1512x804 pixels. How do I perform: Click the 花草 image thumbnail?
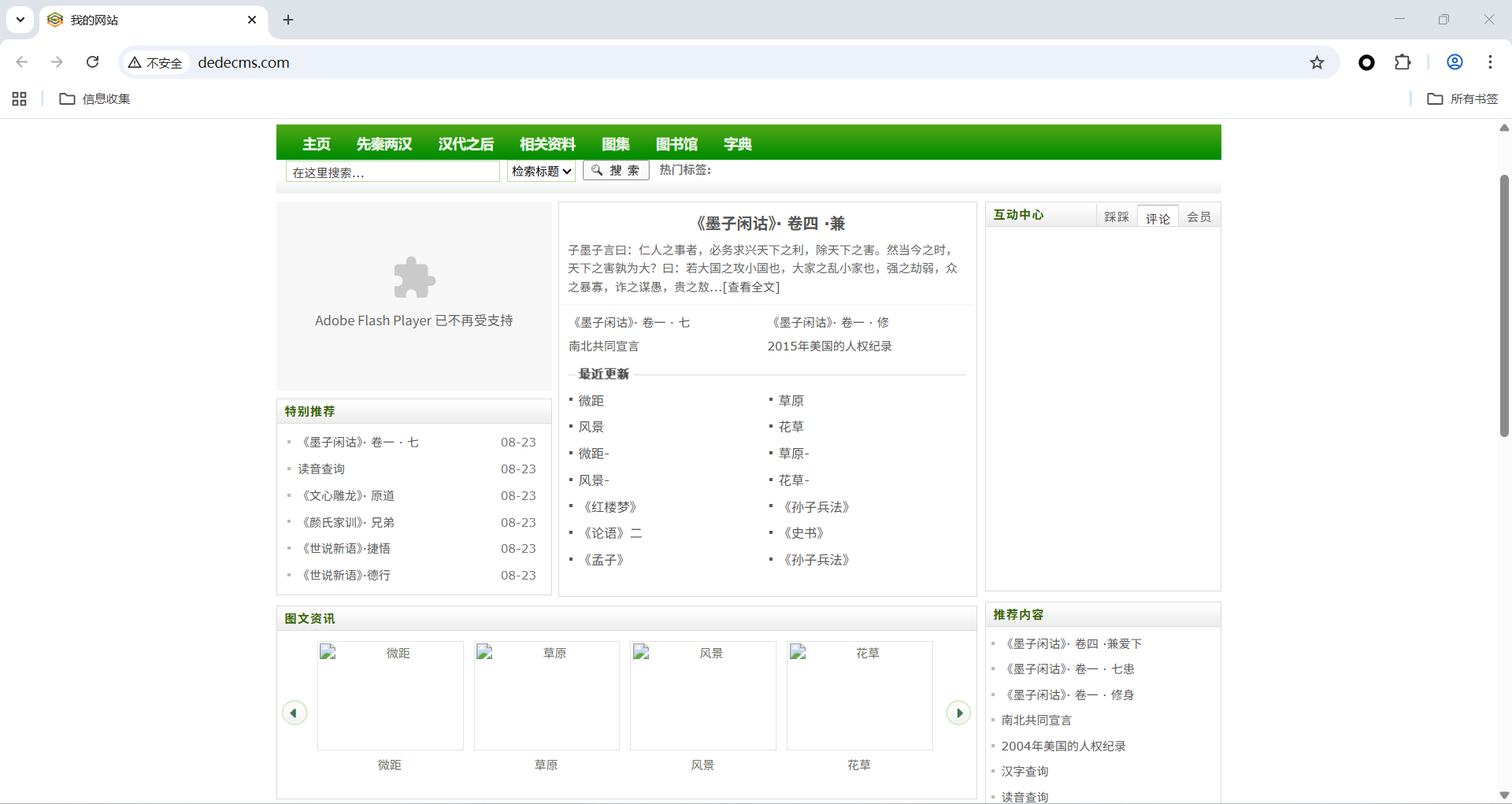point(860,695)
